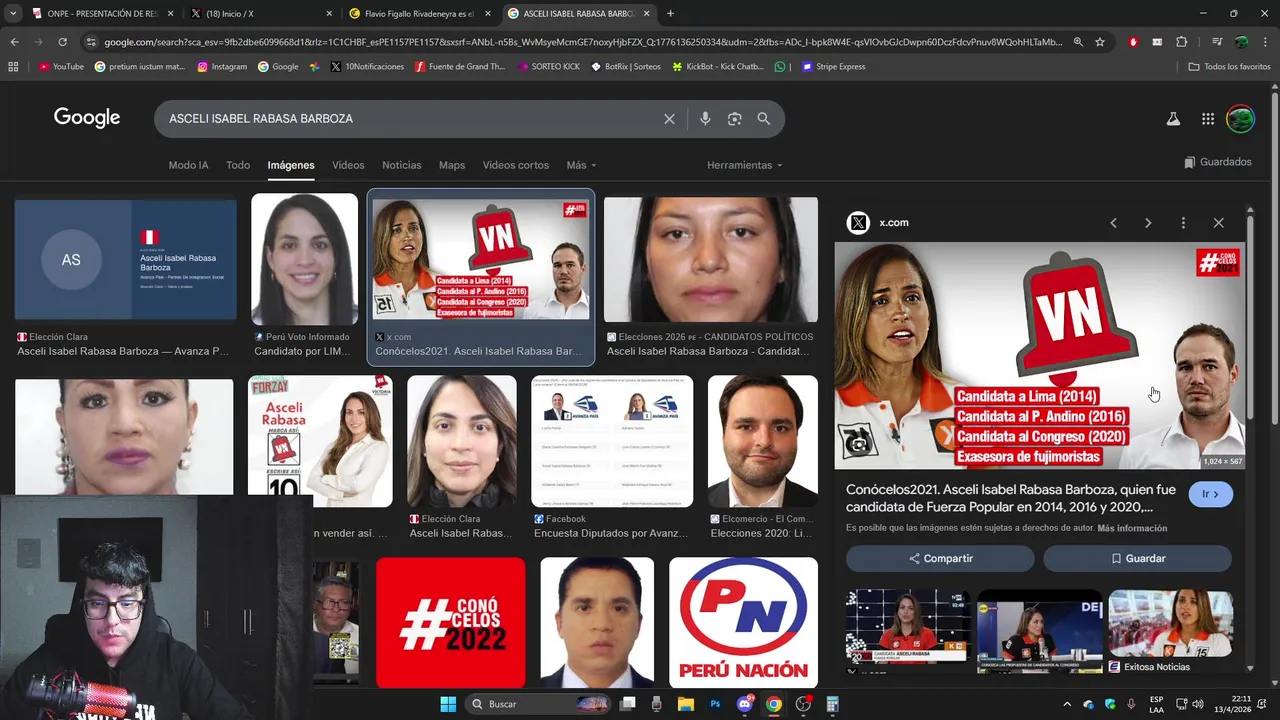Open Calculator from taskbar
Image resolution: width=1280 pixels, height=720 pixels.
pos(832,704)
